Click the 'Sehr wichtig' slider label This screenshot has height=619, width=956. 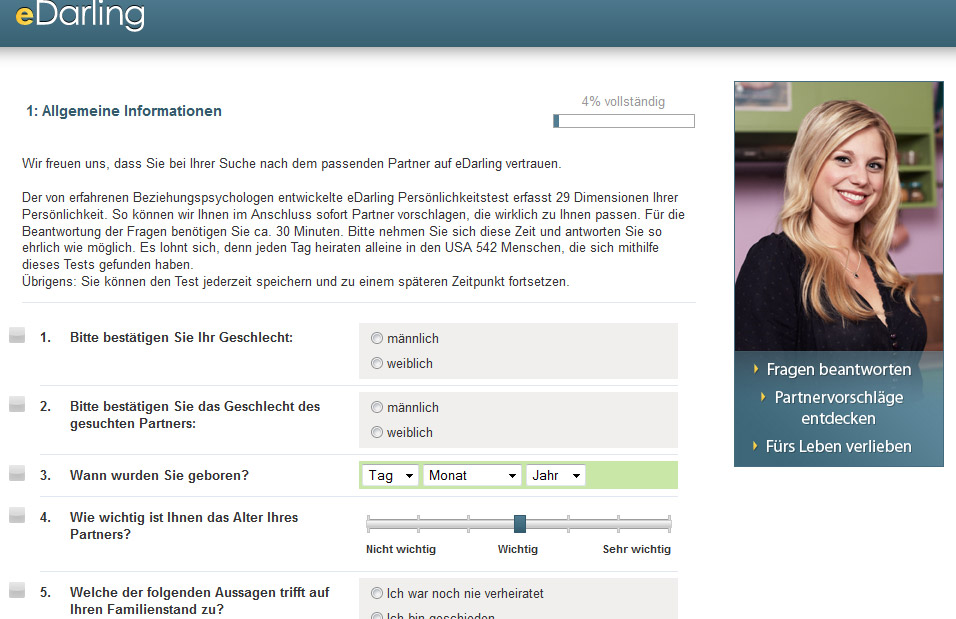[x=637, y=549]
